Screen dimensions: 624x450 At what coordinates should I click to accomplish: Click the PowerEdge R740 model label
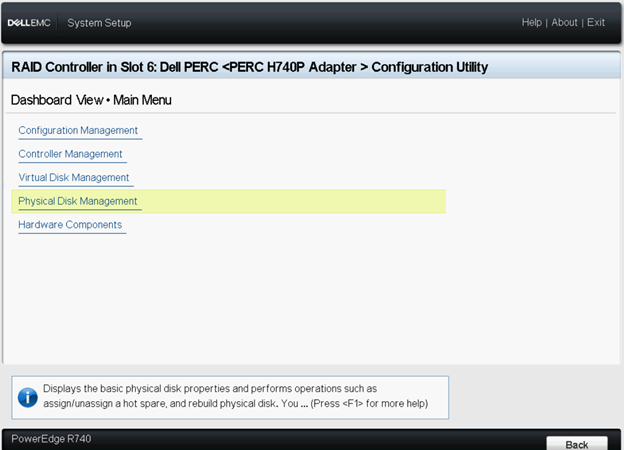tap(51, 439)
